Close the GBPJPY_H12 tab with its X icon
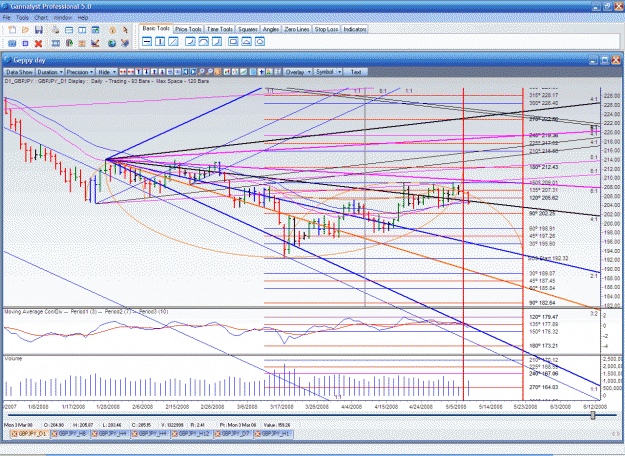The width and height of the screenshot is (625, 456). (174, 434)
